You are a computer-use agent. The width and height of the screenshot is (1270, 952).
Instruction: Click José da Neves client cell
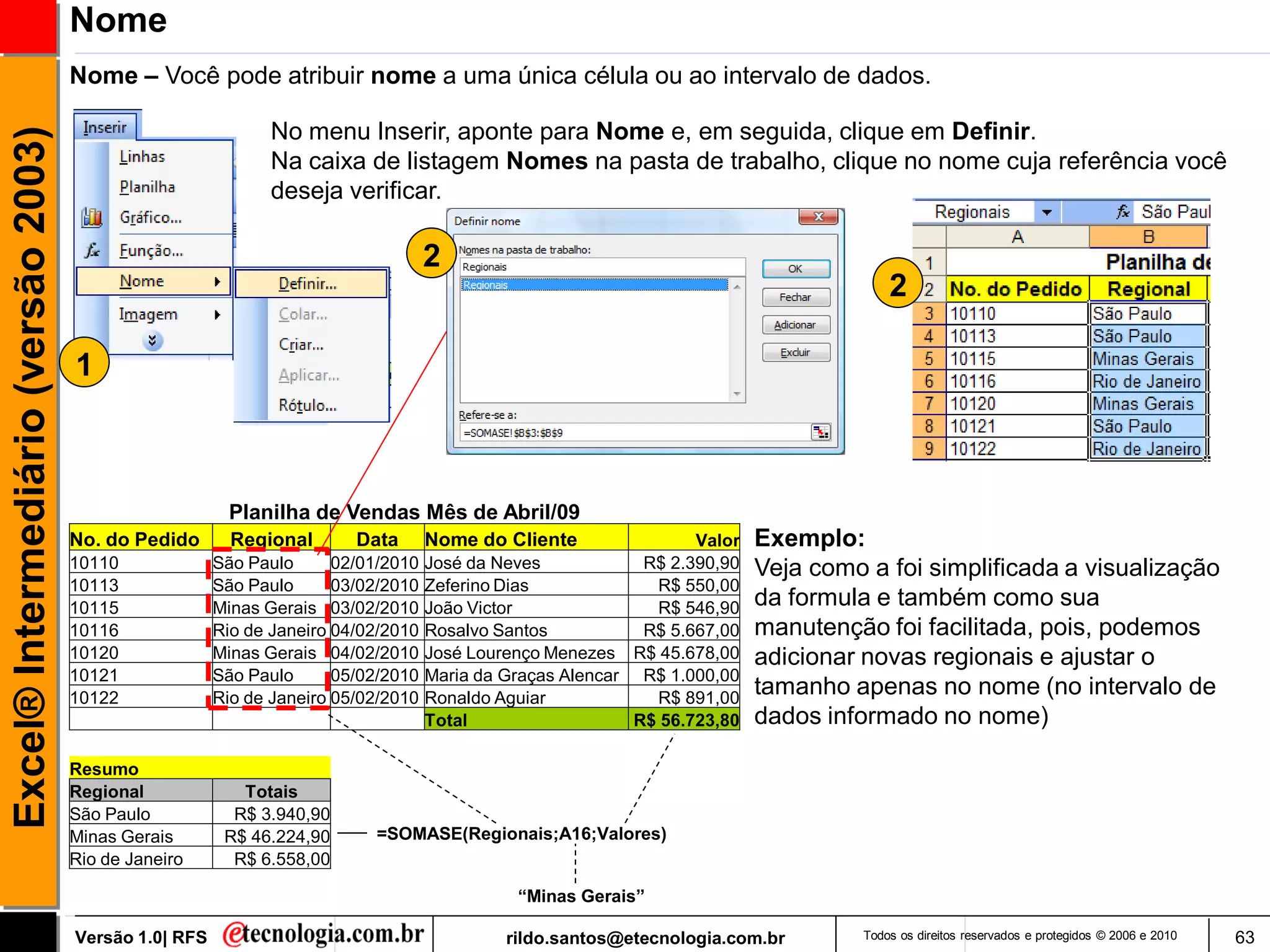pyautogui.click(x=526, y=563)
